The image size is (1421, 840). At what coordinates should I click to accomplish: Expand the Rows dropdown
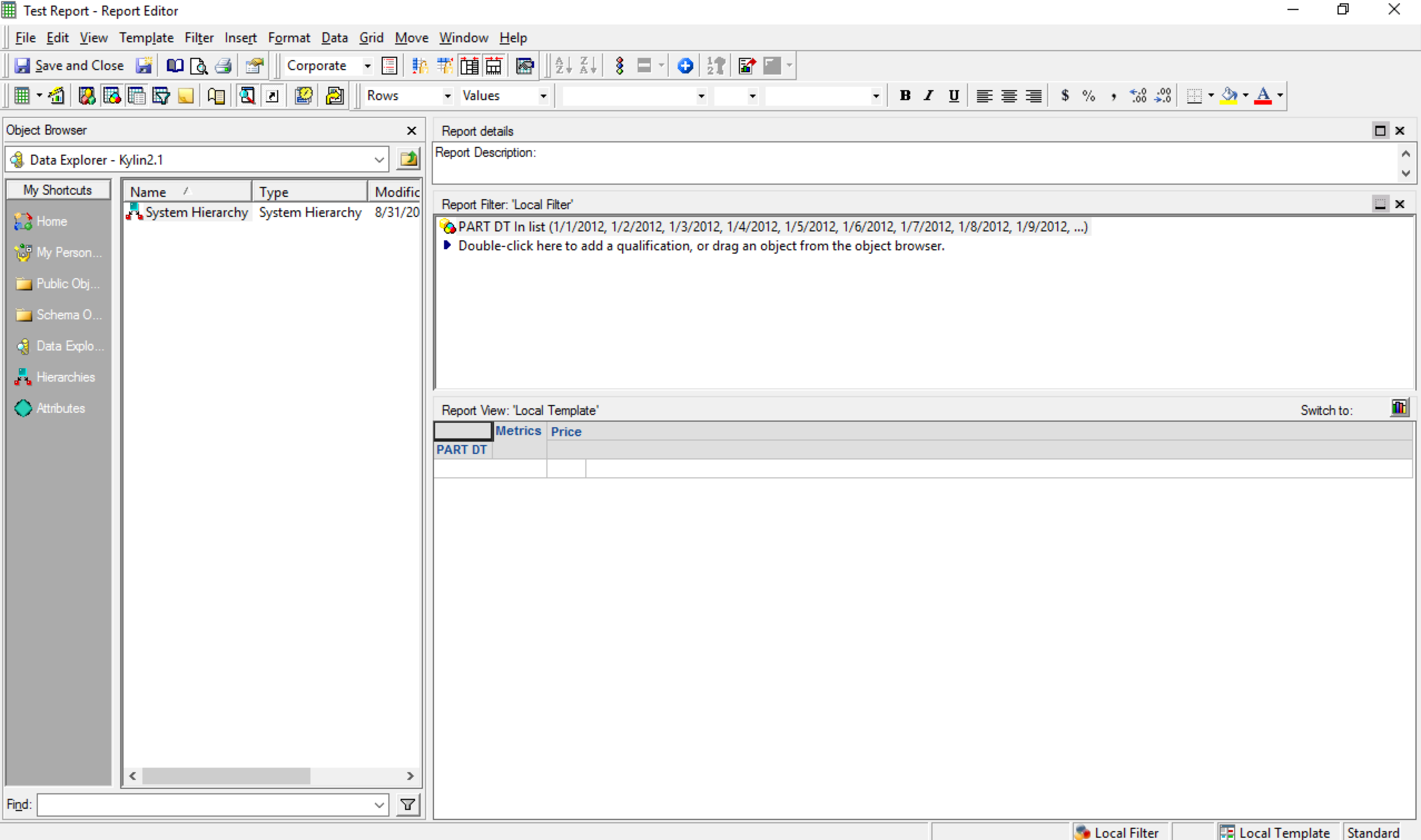[447, 96]
